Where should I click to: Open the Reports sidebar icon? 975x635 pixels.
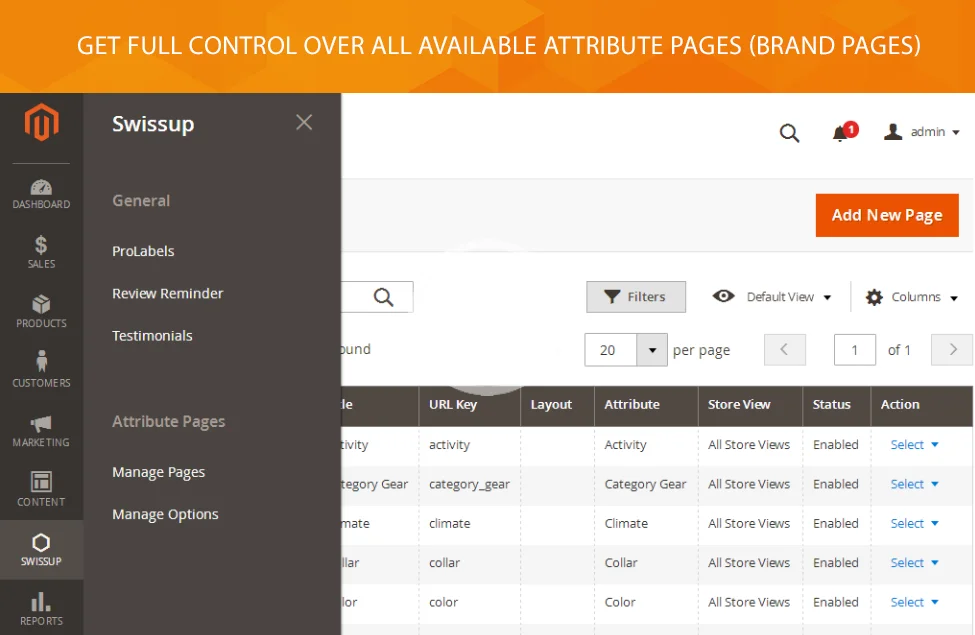41,608
